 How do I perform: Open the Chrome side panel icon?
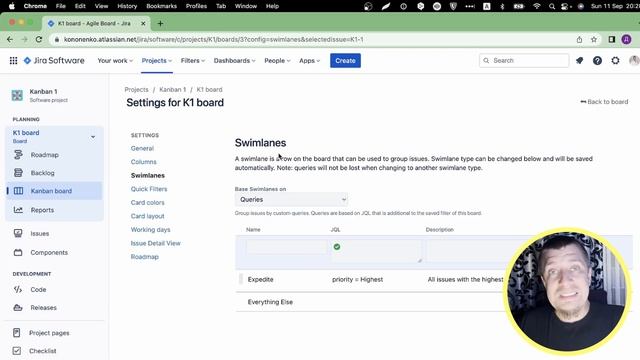pos(611,39)
